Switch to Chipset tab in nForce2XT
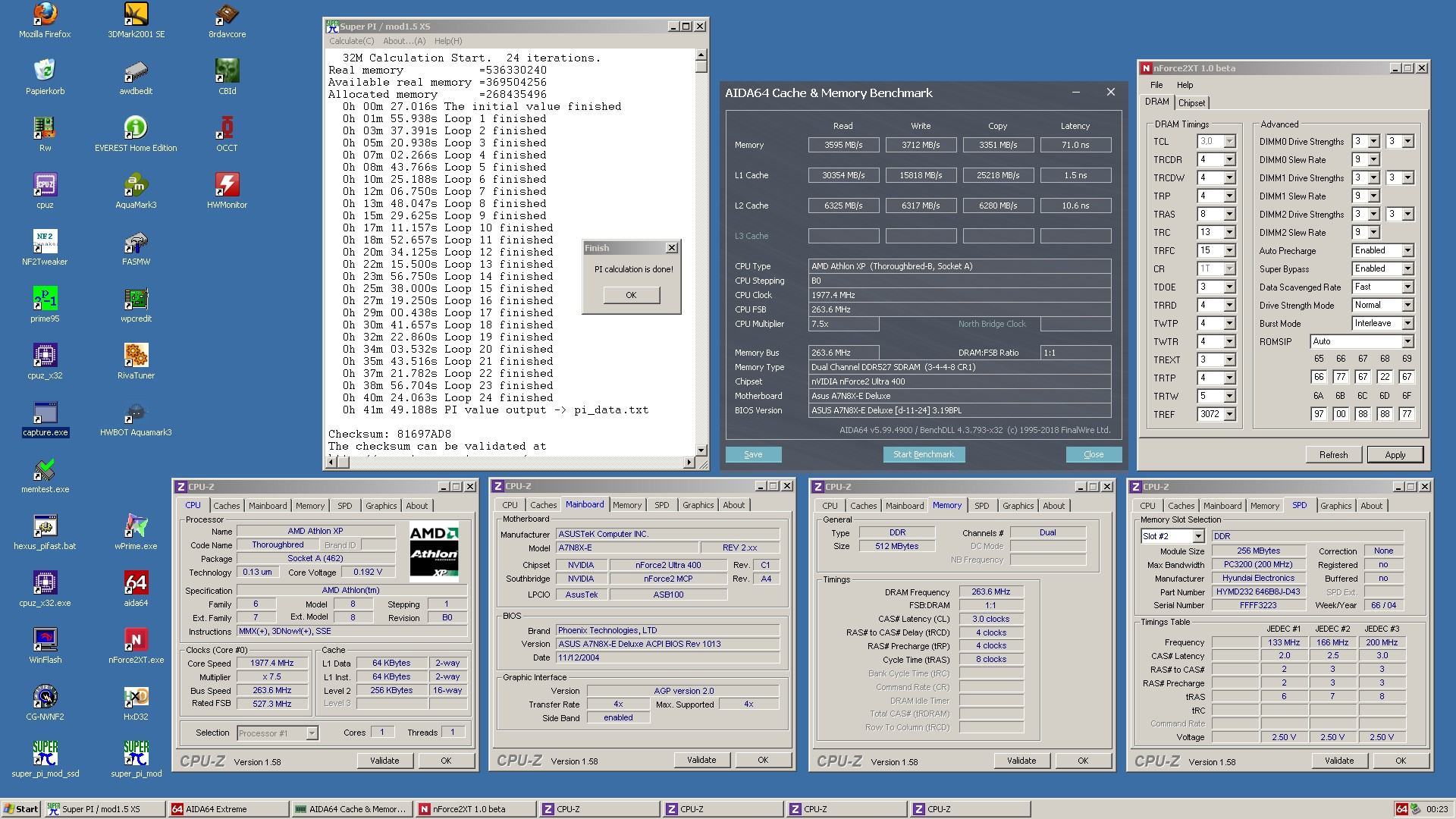Screen dimensions: 1456x819 tap(1191, 103)
